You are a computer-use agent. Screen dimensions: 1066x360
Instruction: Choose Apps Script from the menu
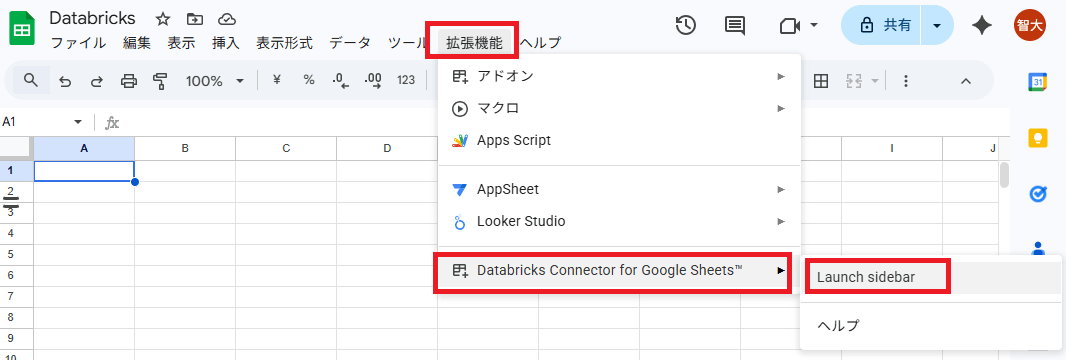(619, 141)
